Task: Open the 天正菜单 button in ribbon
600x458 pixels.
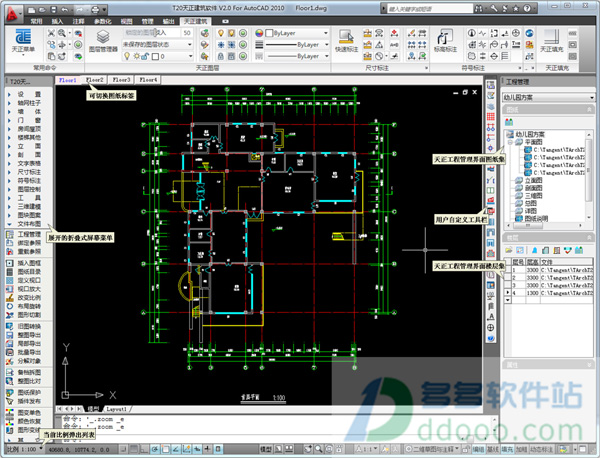Action: tap(23, 41)
